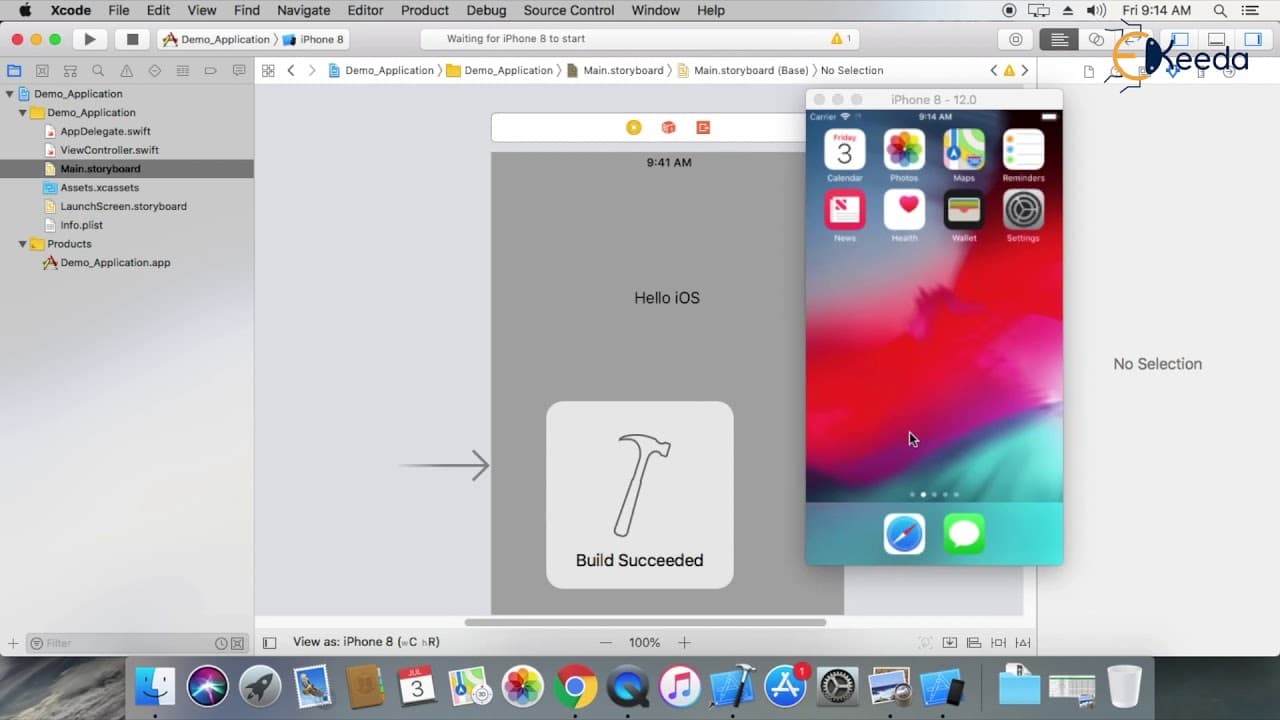
Task: Click No Selection in the jump bar
Action: click(852, 71)
